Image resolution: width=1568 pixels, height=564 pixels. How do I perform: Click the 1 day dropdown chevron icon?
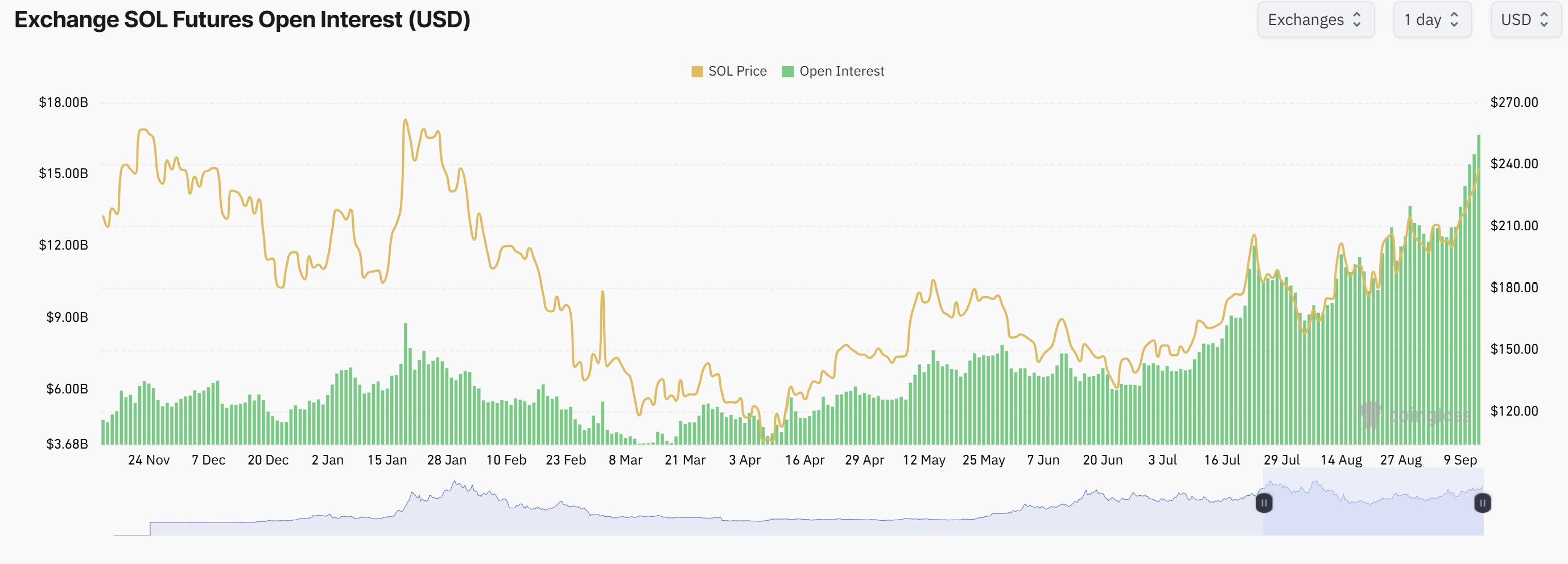click(x=1455, y=19)
